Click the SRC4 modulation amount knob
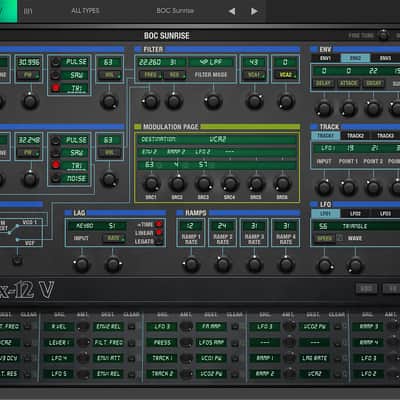The height and width of the screenshot is (400, 400). tap(230, 184)
